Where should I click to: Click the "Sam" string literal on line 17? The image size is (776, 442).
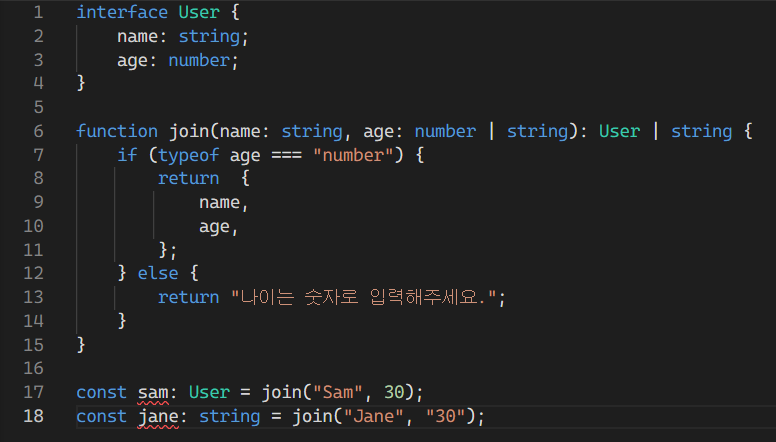(x=338, y=393)
